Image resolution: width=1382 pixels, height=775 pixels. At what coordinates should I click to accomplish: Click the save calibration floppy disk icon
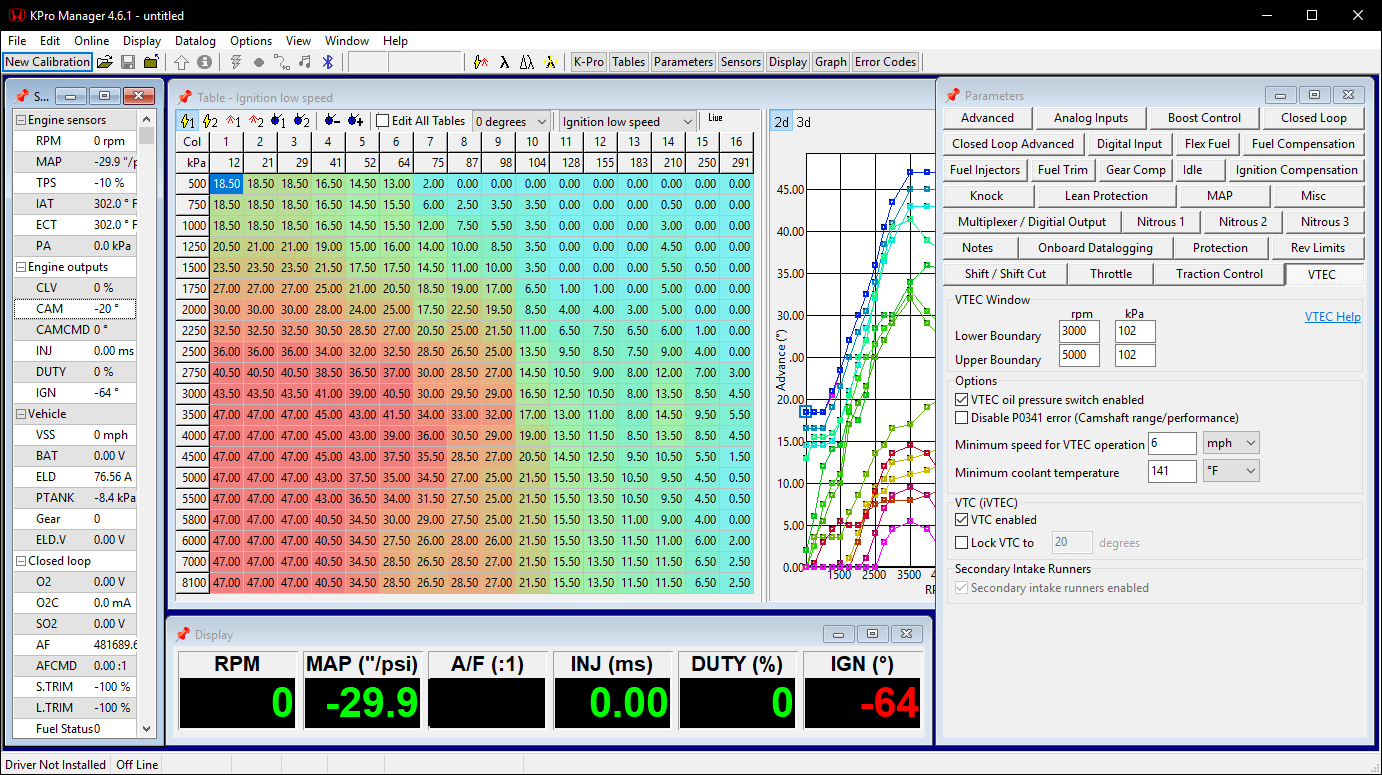pyautogui.click(x=128, y=62)
